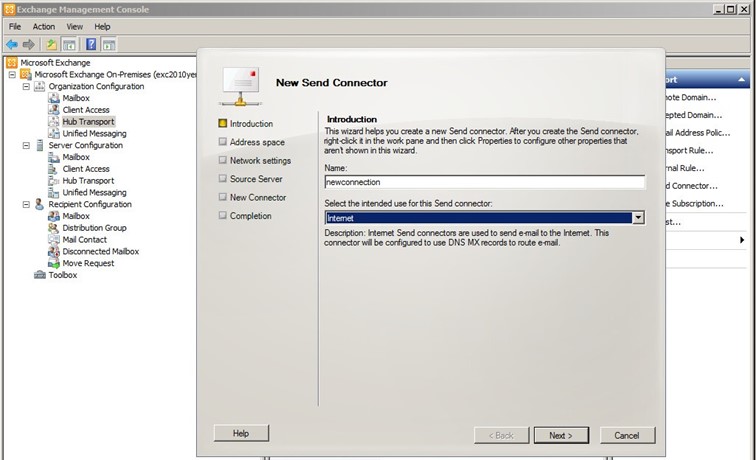Open the intended use dropdown arrow
The image size is (756, 460).
638,218
